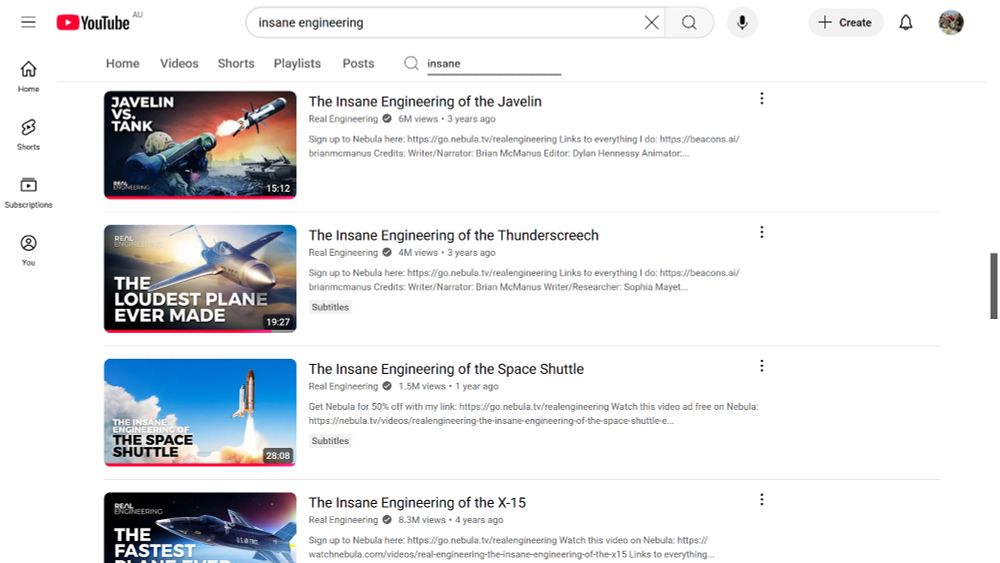This screenshot has height=563, width=1000.
Task: Start voice search with microphone
Action: pyautogui.click(x=742, y=23)
